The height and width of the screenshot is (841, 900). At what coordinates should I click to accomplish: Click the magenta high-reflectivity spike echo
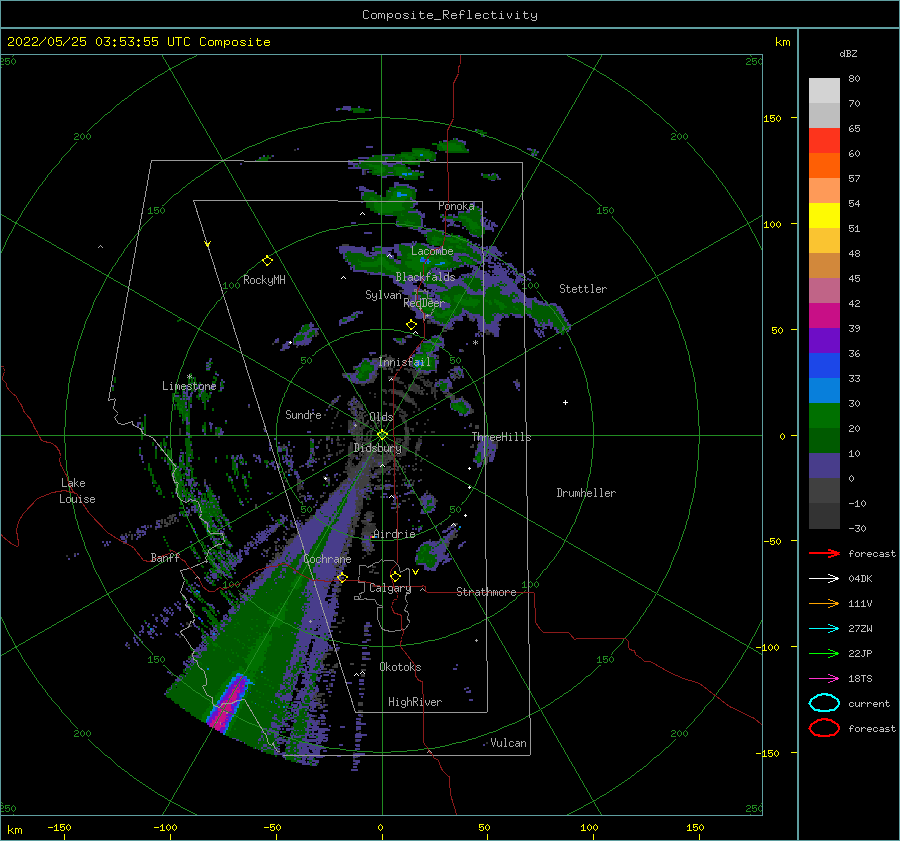pos(228,703)
